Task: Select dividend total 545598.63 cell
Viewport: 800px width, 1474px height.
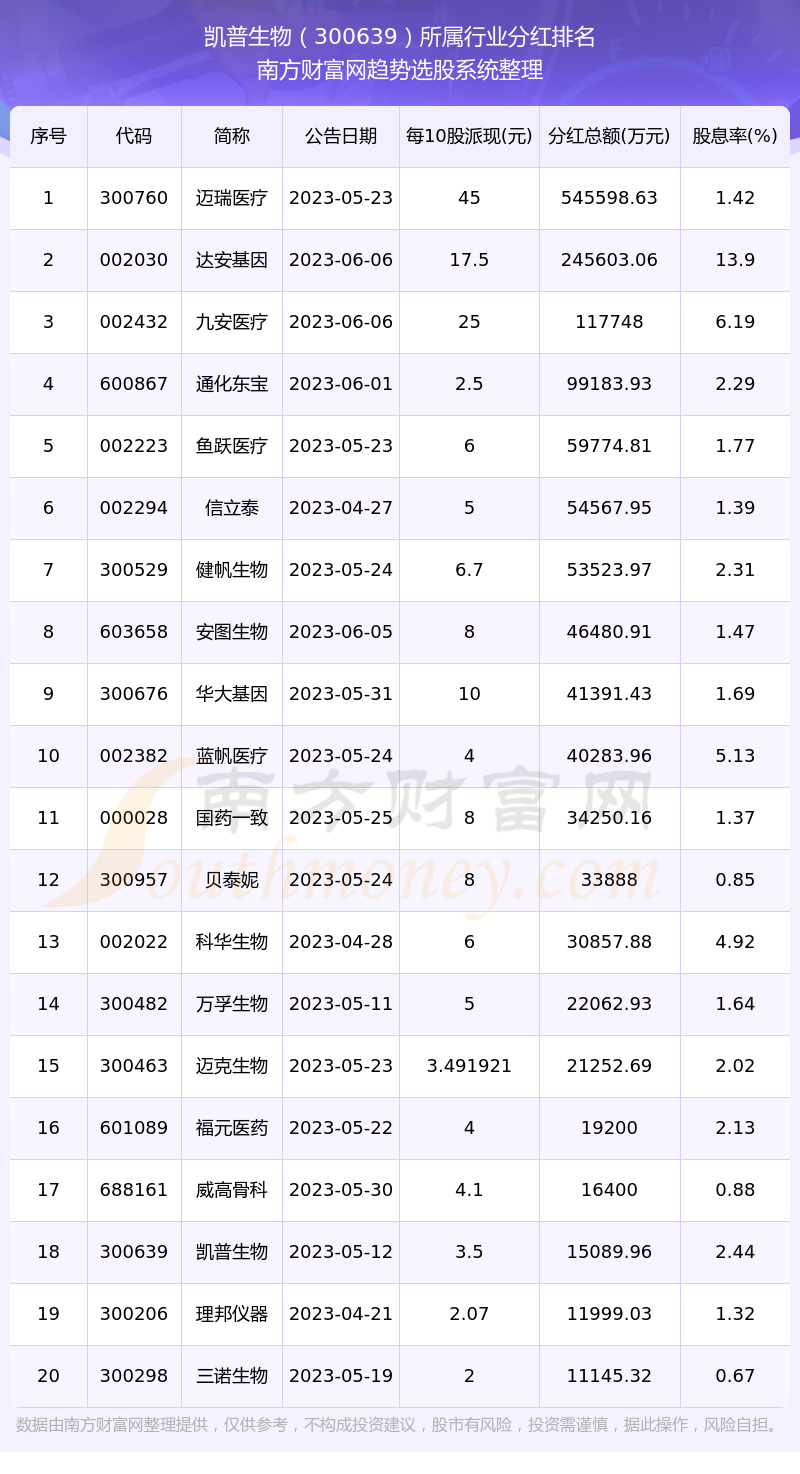Action: [609, 198]
